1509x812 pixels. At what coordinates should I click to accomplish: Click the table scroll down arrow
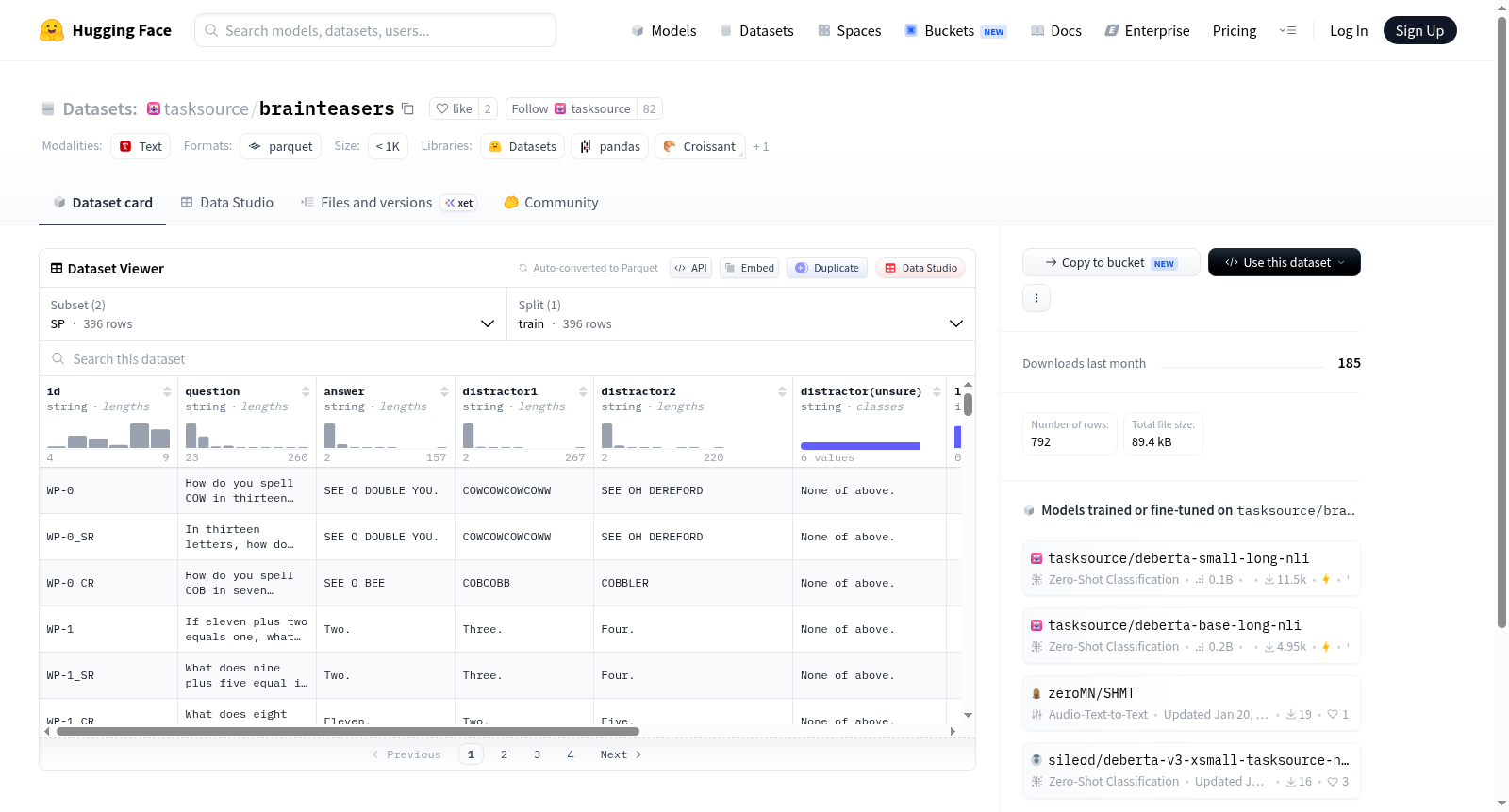(968, 715)
